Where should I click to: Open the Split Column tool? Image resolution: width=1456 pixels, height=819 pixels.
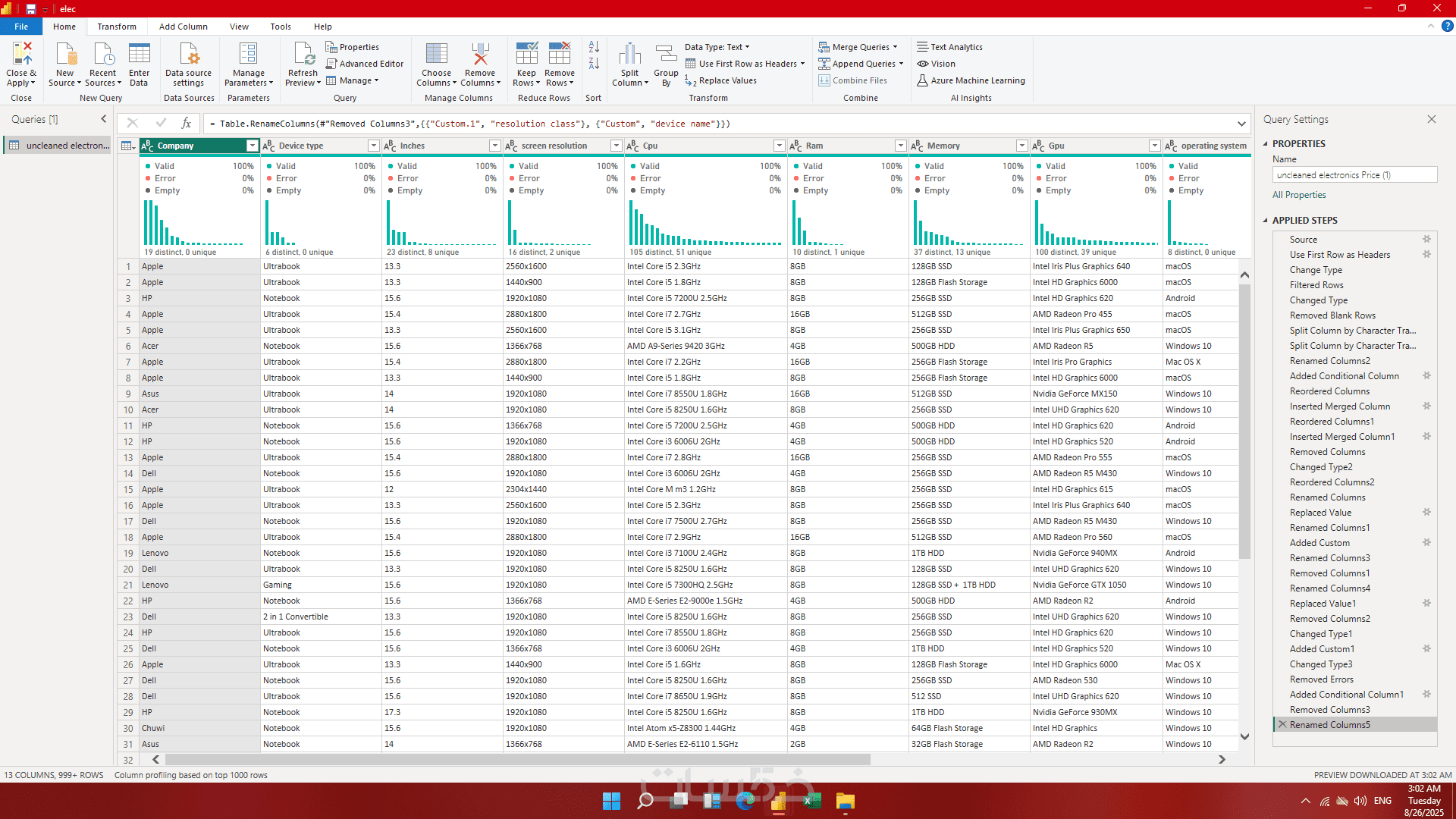[x=629, y=55]
